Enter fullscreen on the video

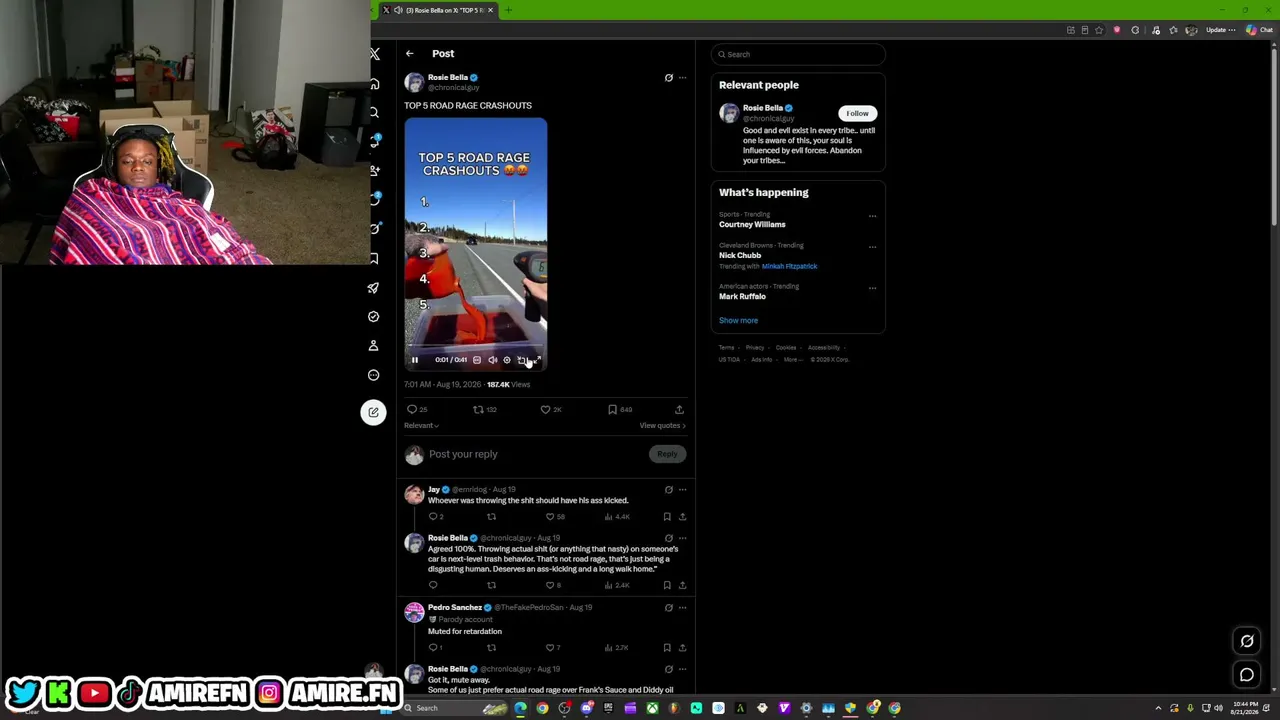[537, 360]
